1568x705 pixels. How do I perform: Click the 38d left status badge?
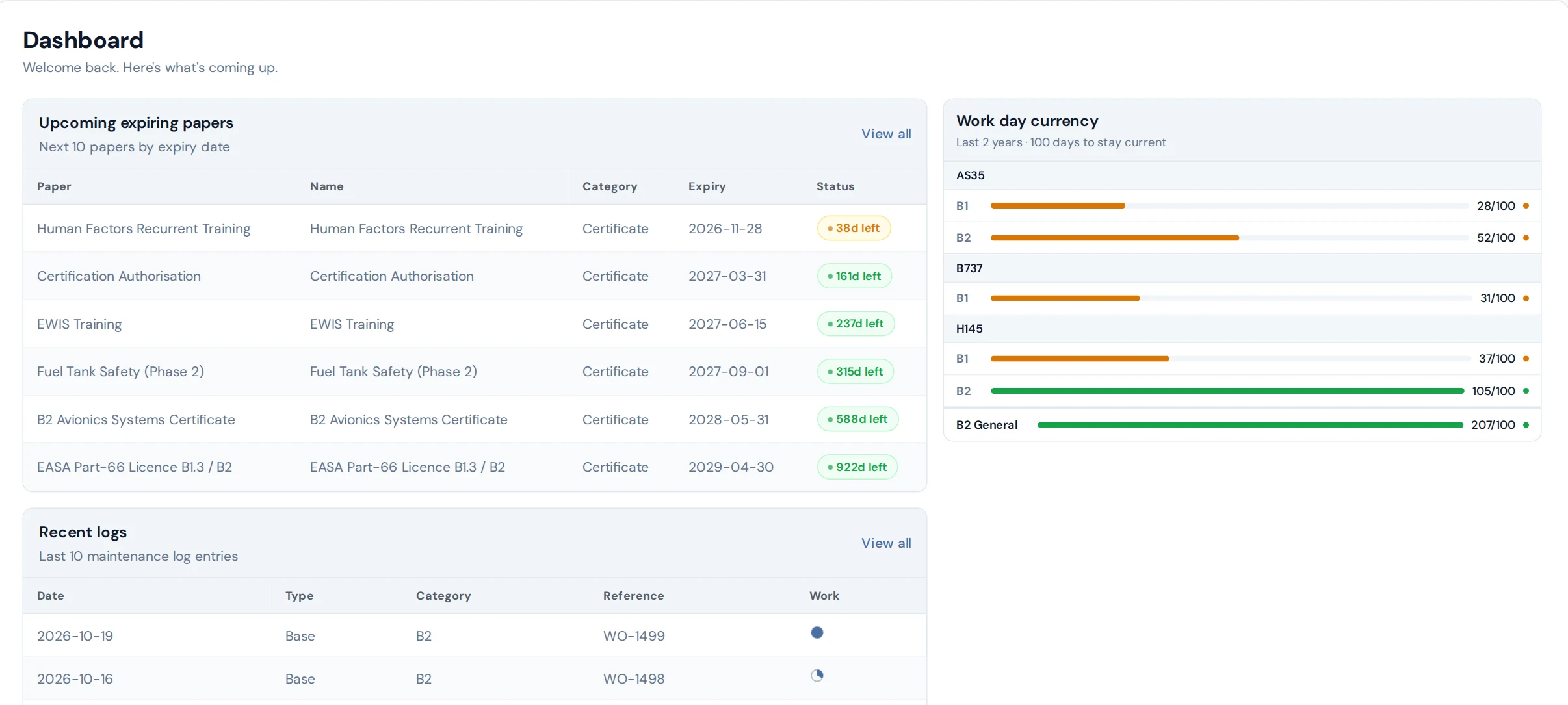point(854,228)
